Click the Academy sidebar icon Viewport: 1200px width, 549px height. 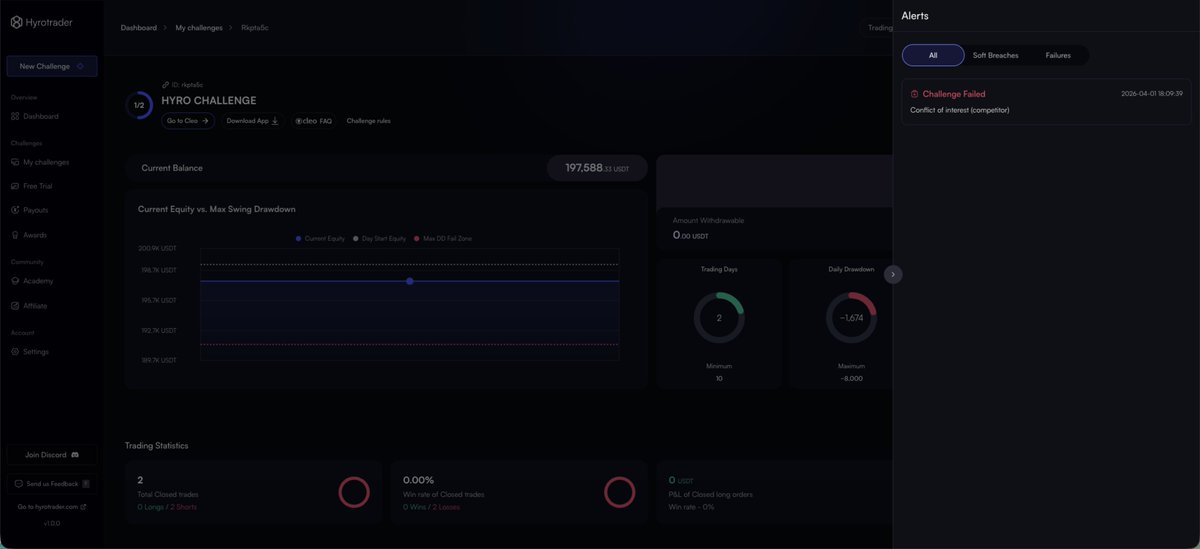tap(15, 281)
